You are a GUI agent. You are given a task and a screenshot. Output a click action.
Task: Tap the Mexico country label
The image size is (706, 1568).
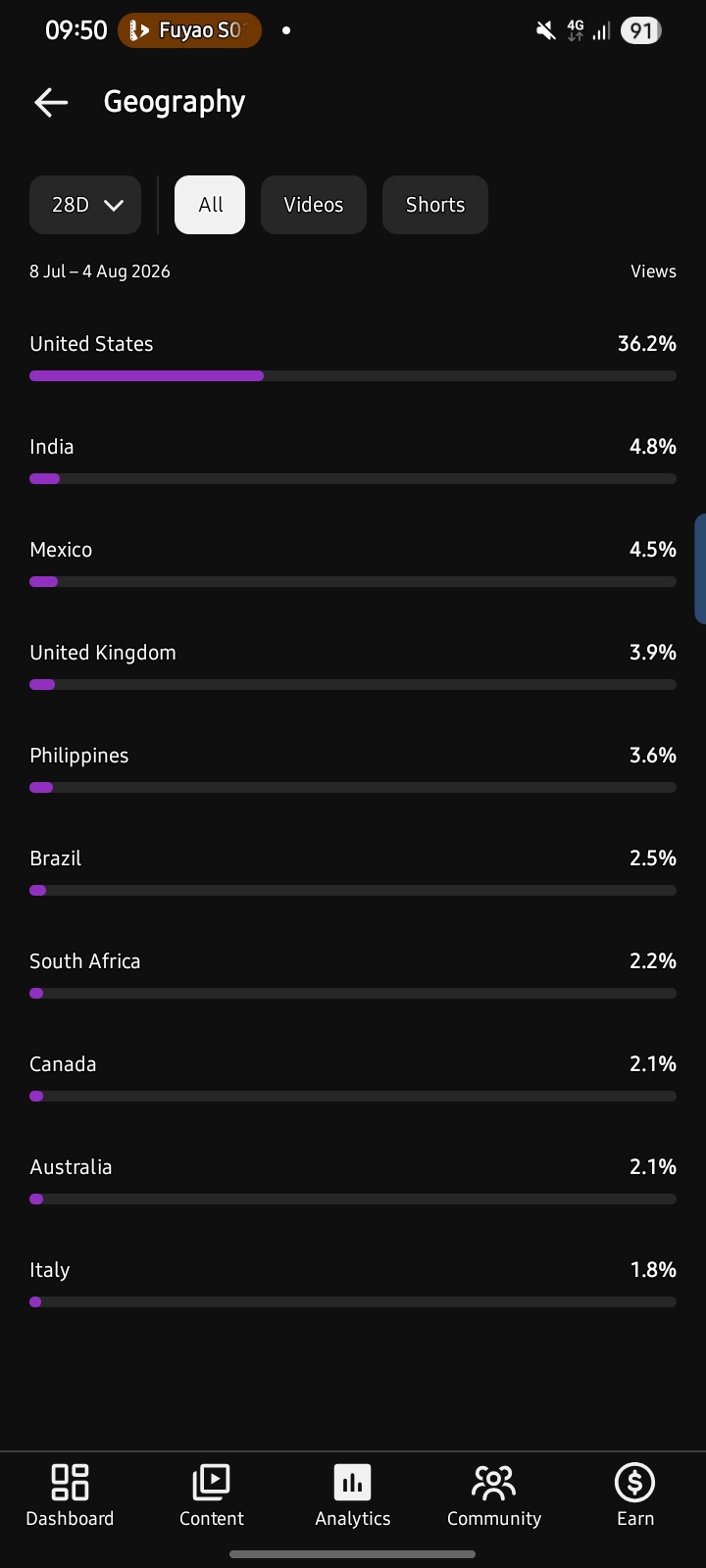pos(61,550)
